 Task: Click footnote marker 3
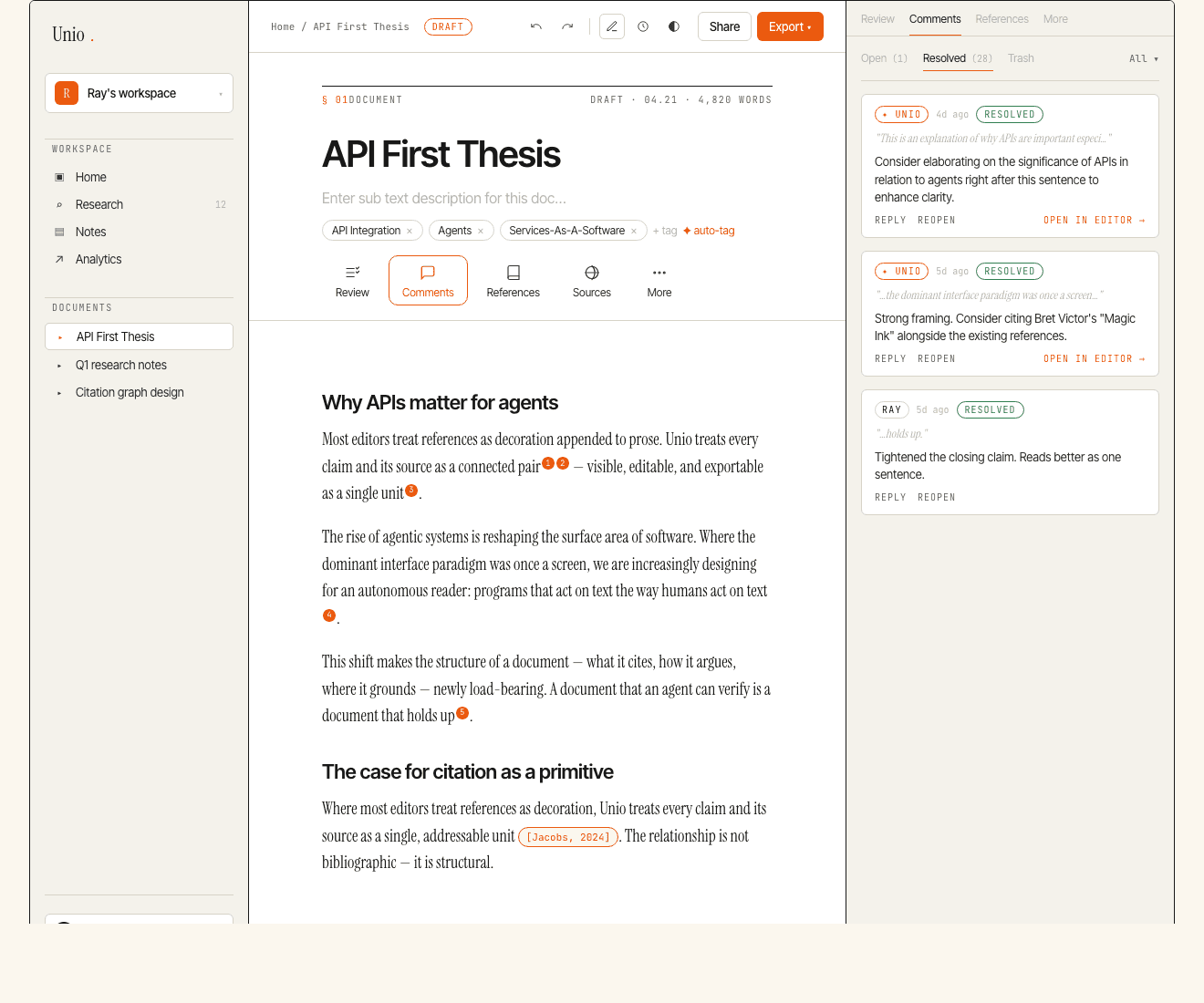coord(411,491)
